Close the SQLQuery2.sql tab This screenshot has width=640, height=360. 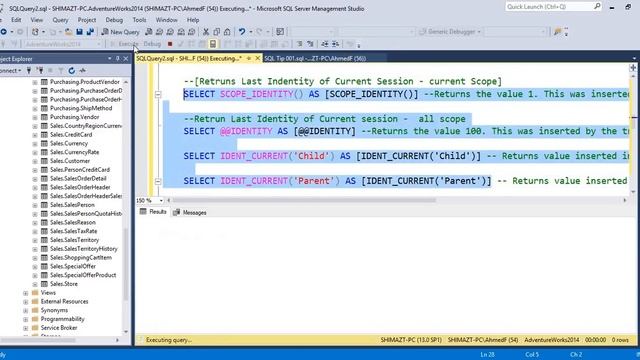258,58
